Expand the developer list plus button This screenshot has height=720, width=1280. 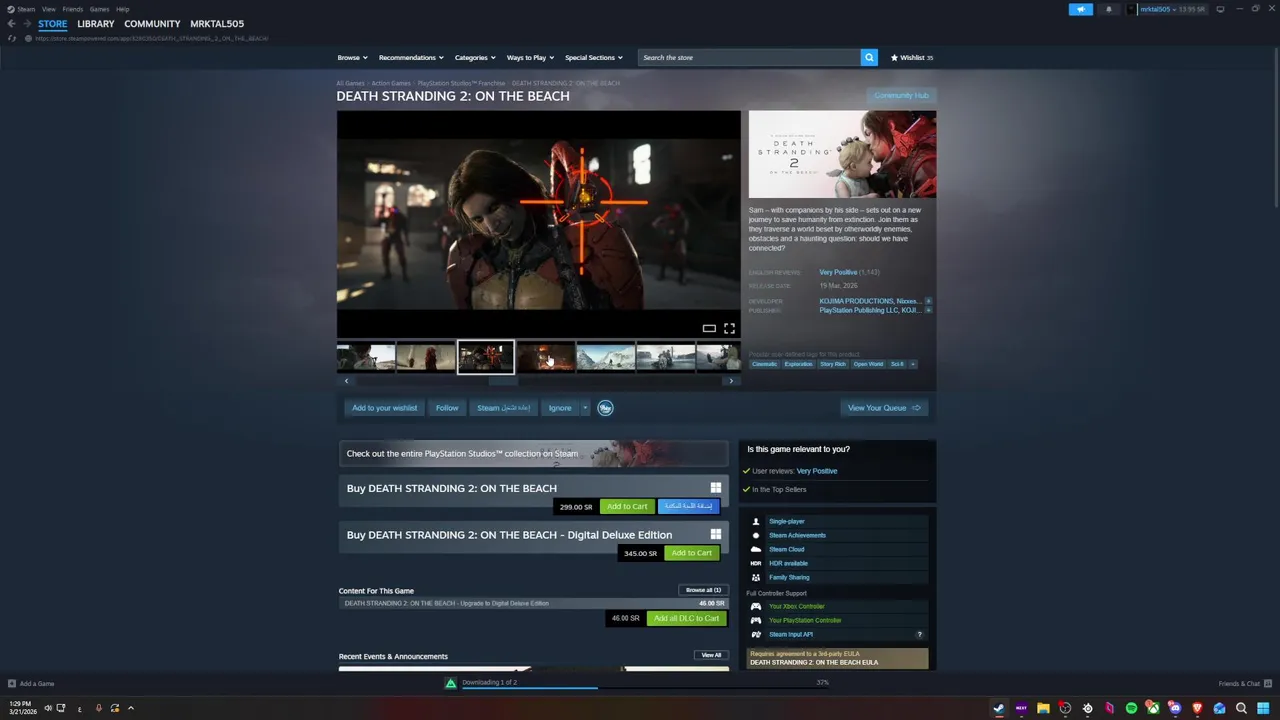(928, 301)
